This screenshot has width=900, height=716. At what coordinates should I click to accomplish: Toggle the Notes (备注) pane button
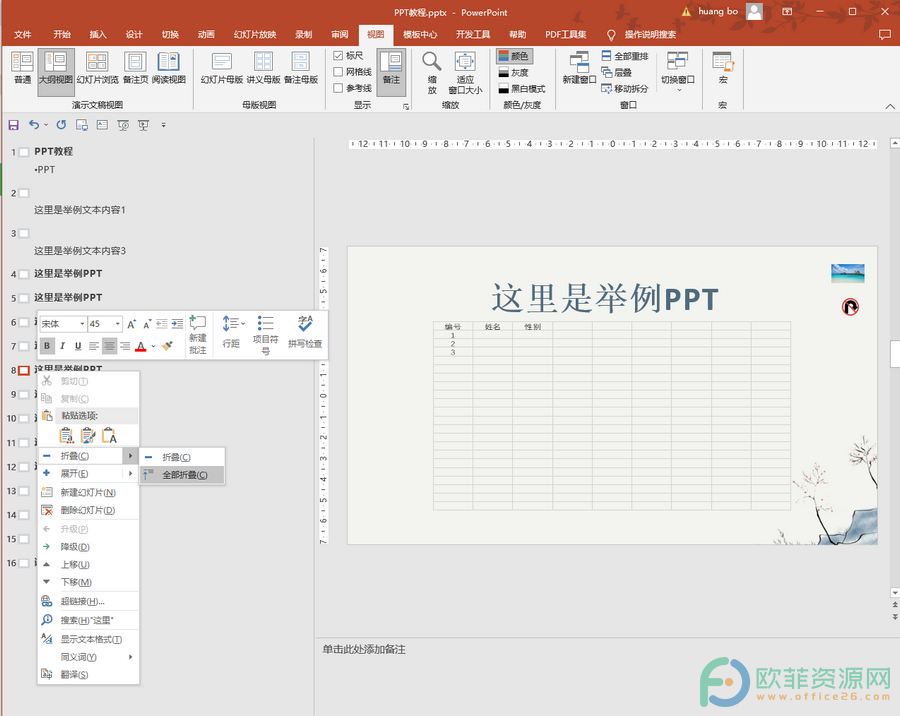click(x=391, y=71)
